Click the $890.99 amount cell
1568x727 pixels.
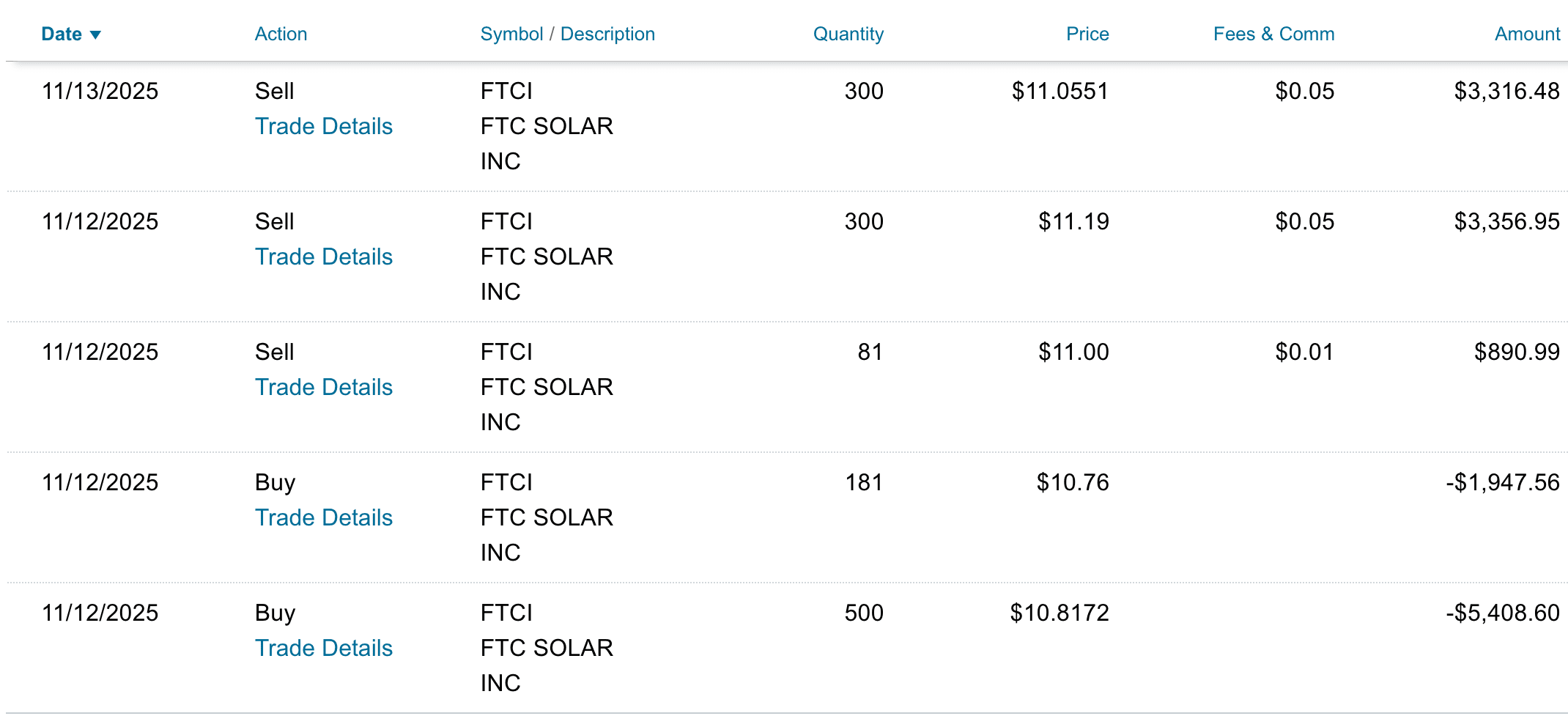point(1516,353)
